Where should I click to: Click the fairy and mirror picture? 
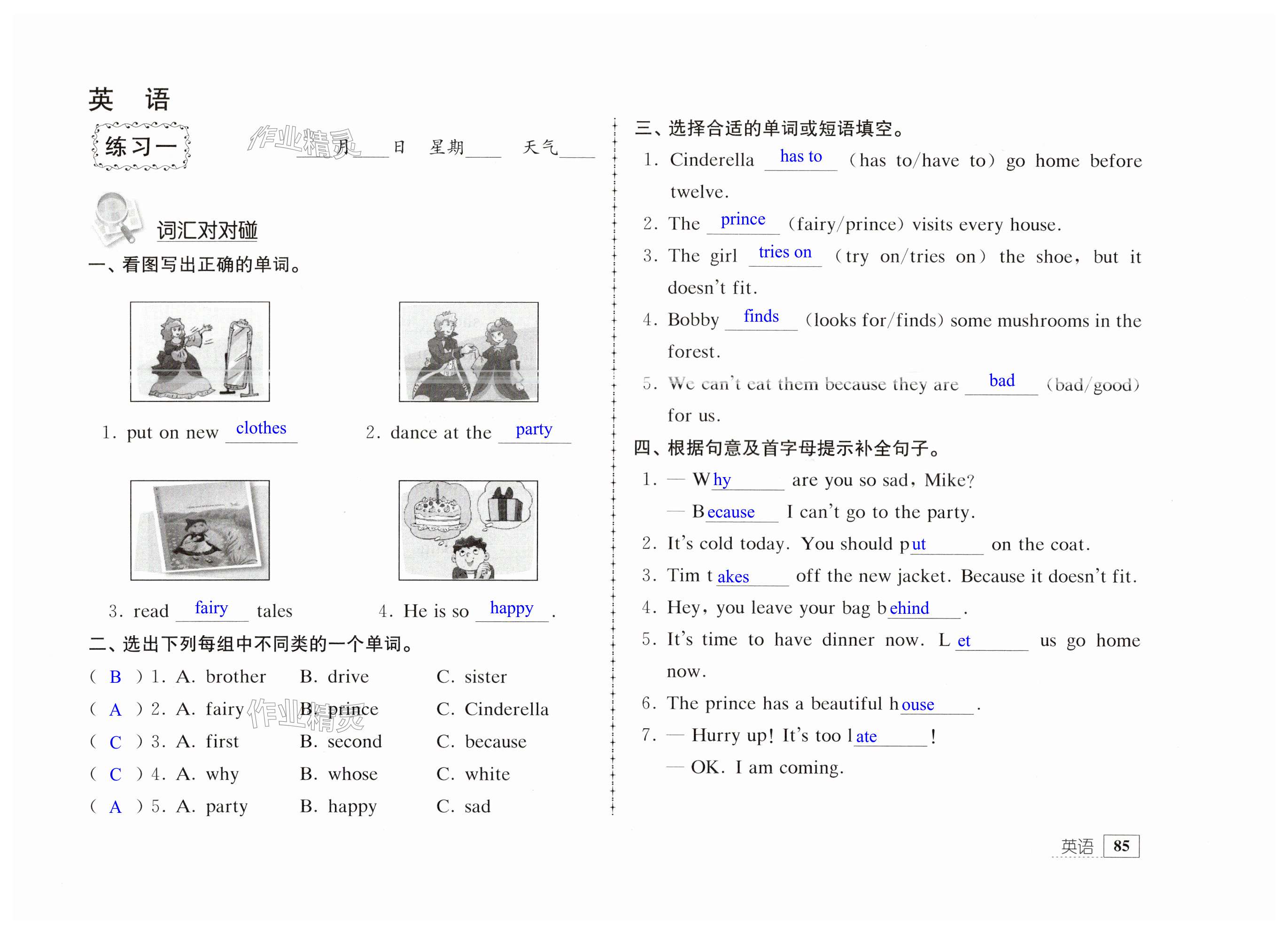pyautogui.click(x=200, y=351)
